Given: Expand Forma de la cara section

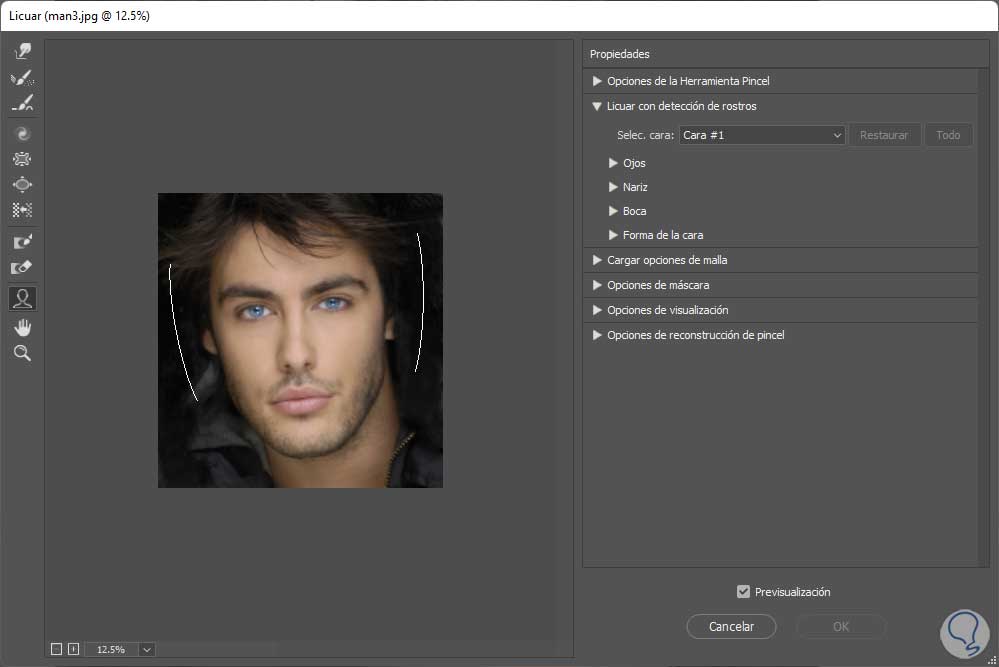Looking at the screenshot, I should point(613,235).
